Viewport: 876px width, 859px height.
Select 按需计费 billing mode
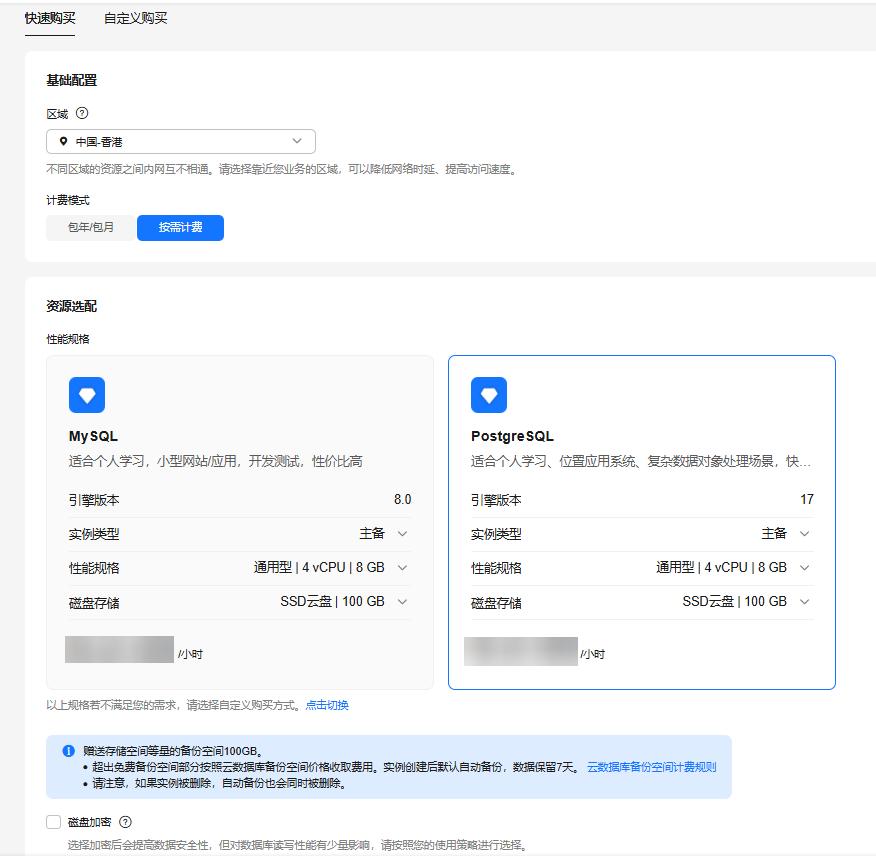[x=180, y=227]
